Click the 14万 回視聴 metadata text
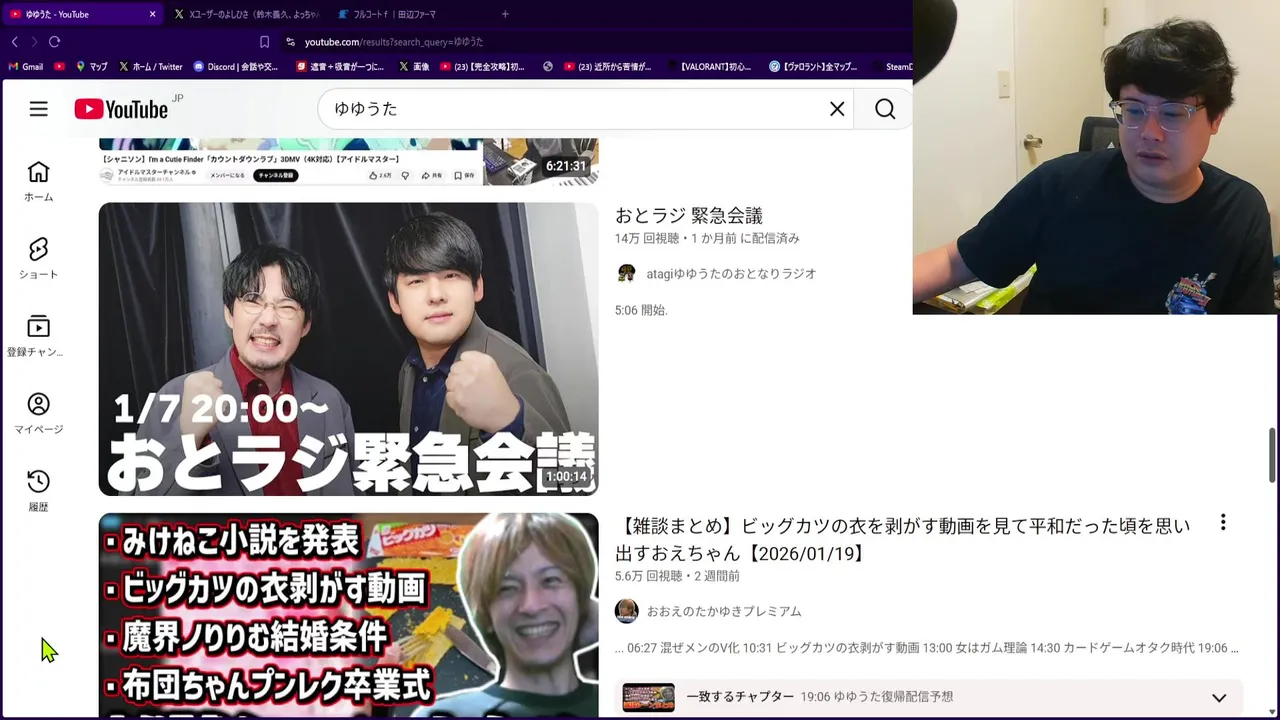 coord(647,238)
